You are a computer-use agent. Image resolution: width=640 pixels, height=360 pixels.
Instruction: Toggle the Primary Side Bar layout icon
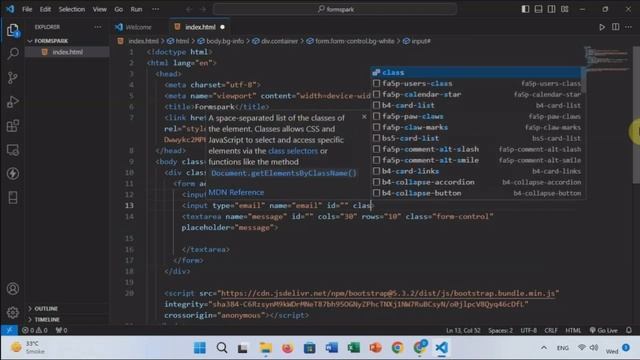click(x=525, y=9)
